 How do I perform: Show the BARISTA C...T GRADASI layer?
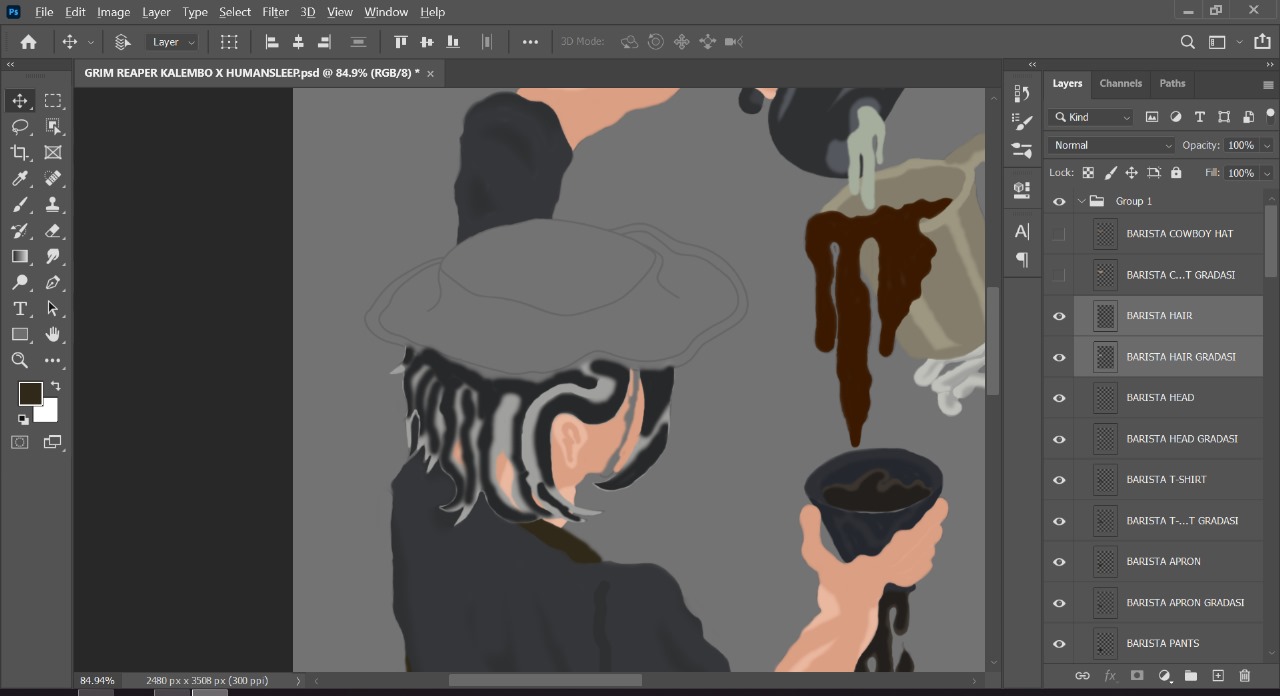point(1059,275)
